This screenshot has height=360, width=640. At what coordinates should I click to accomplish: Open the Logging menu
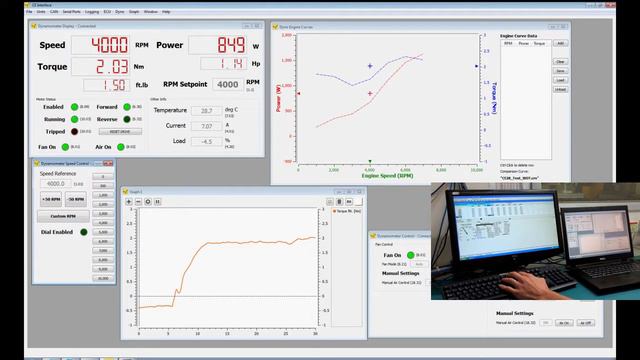click(92, 12)
